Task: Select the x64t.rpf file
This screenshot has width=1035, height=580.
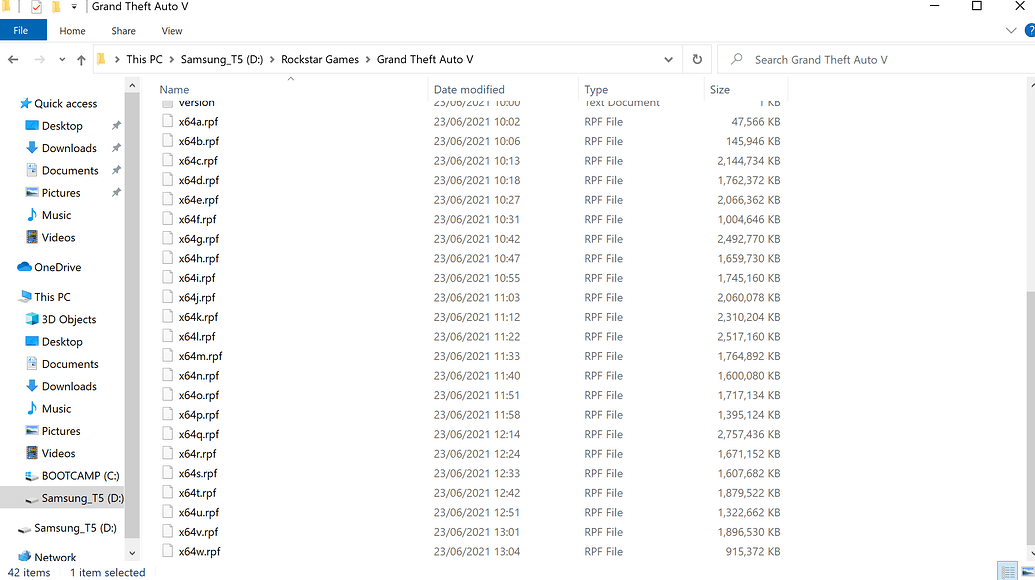Action: tap(197, 493)
